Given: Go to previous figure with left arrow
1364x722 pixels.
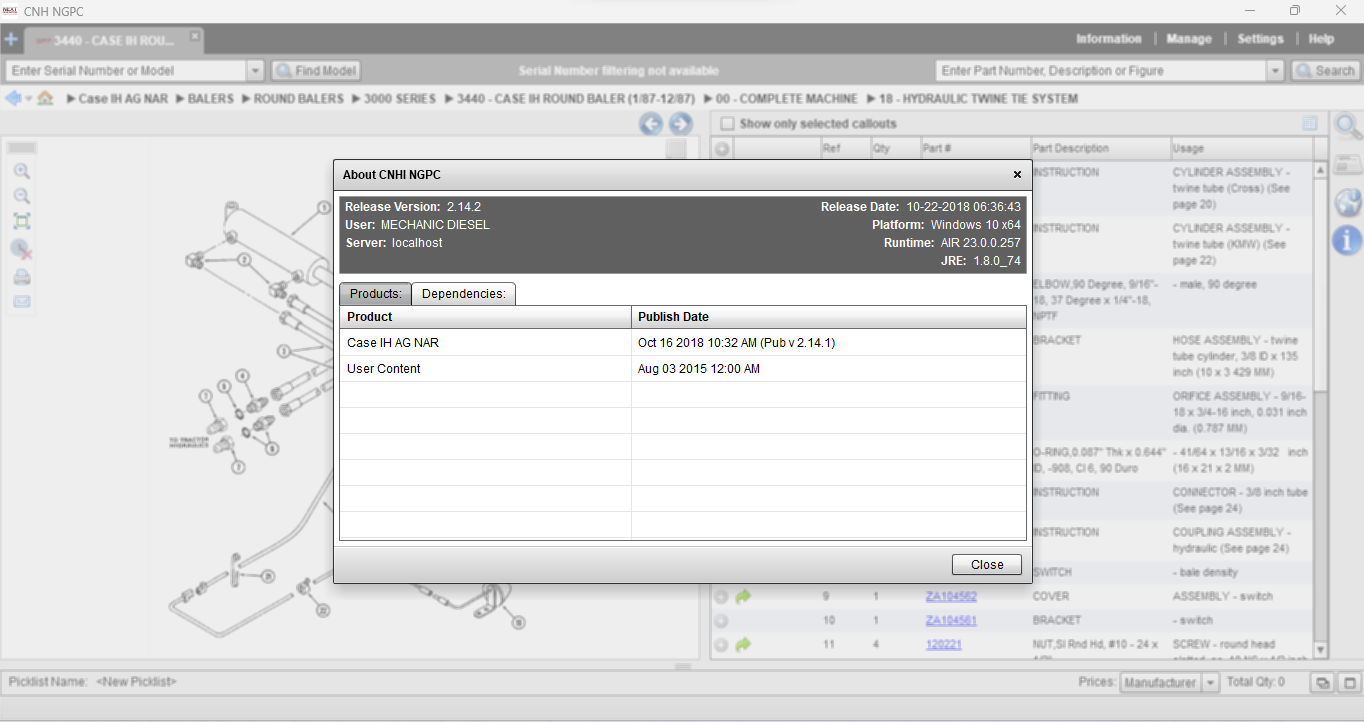Looking at the screenshot, I should [x=651, y=124].
